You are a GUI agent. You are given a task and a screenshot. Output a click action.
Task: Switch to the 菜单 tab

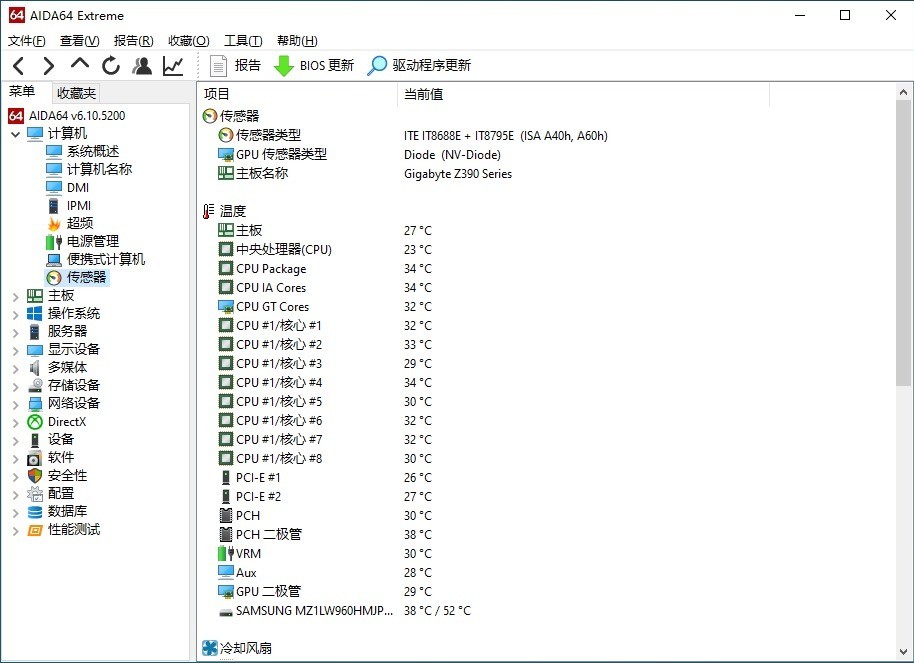point(22,92)
